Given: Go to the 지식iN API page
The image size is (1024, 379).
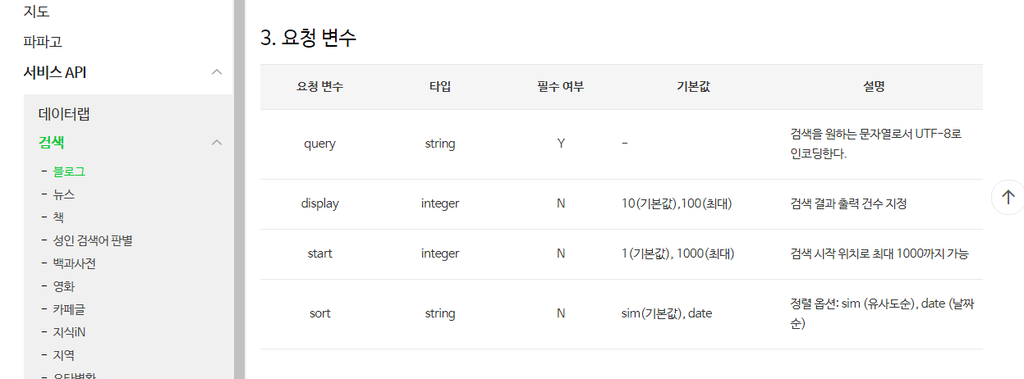Looking at the screenshot, I should pyautogui.click(x=69, y=332).
